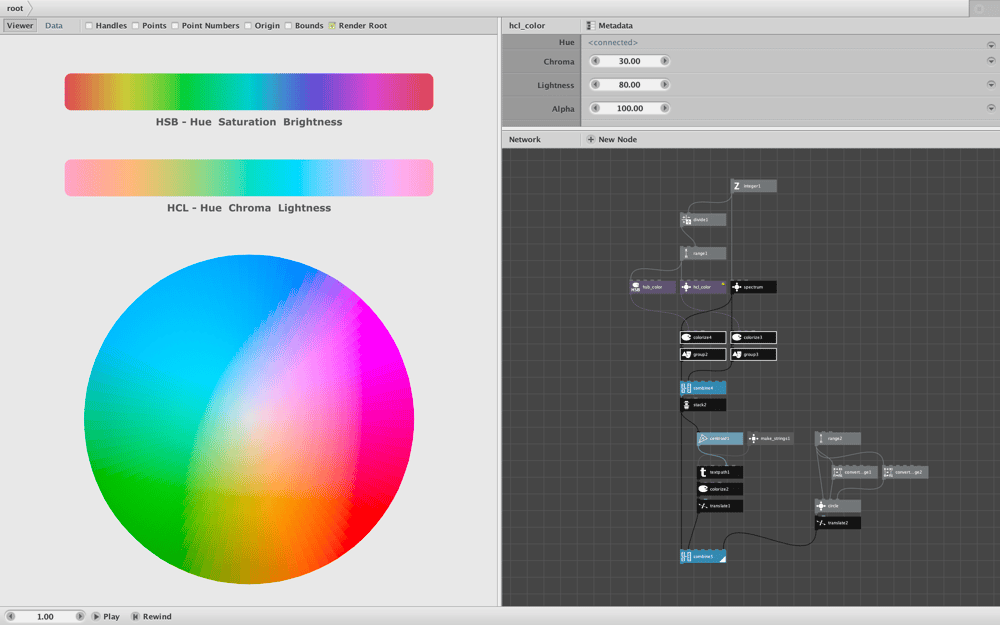The height and width of the screenshot is (625, 1000).
Task: Select the integer1 node in network
Action: pos(753,186)
